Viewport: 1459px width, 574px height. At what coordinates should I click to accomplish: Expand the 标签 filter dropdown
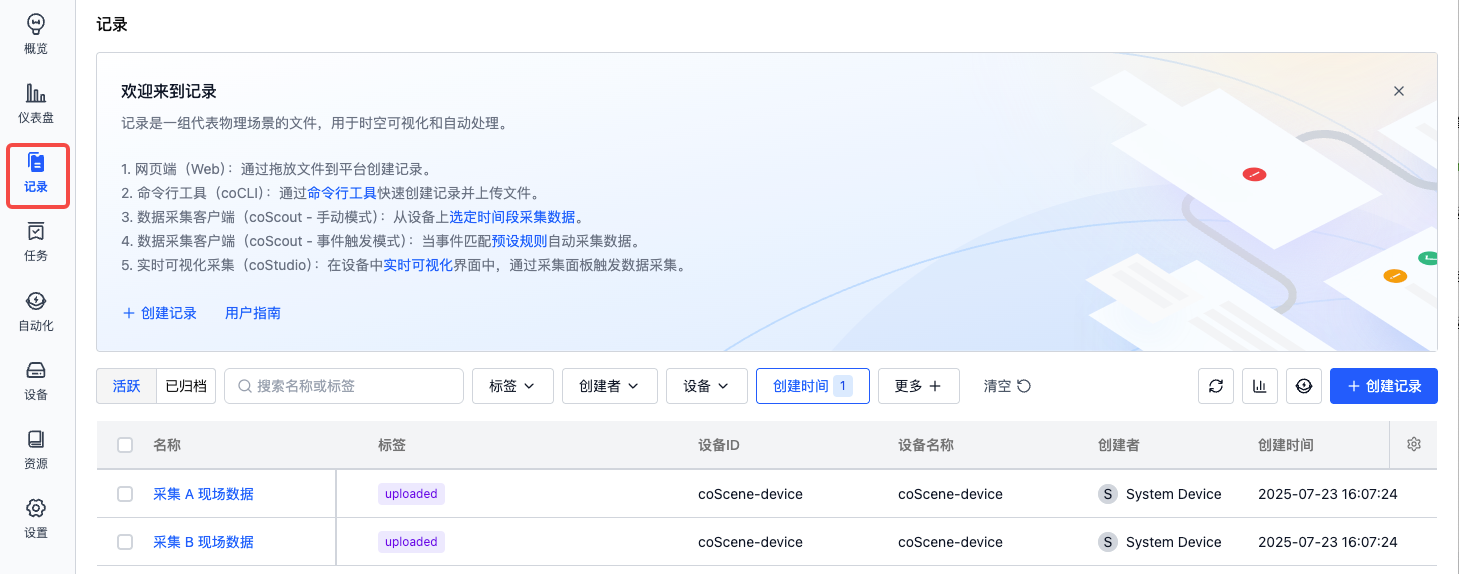pyautogui.click(x=513, y=386)
